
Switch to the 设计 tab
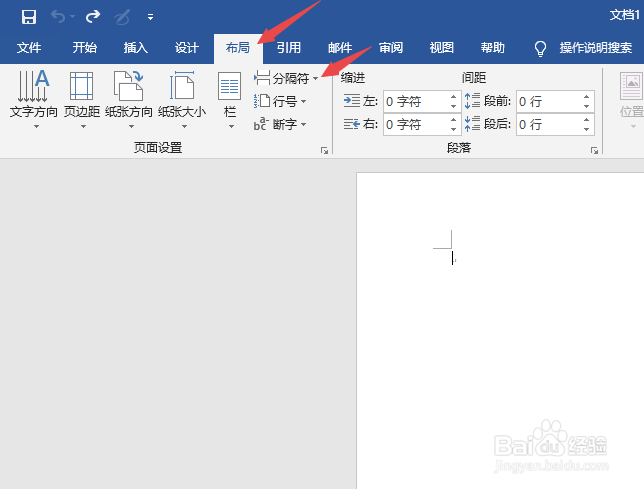[186, 48]
